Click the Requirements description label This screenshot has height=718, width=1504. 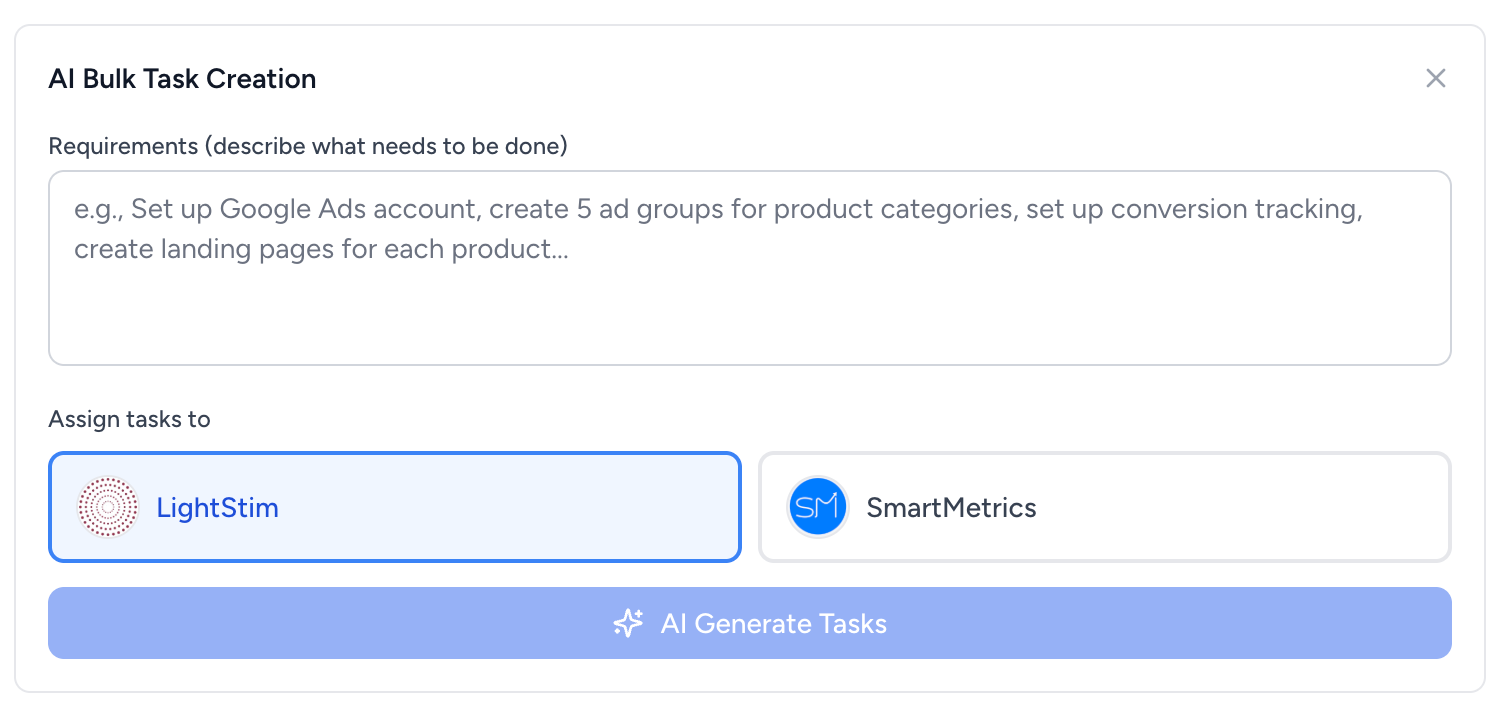coord(307,145)
